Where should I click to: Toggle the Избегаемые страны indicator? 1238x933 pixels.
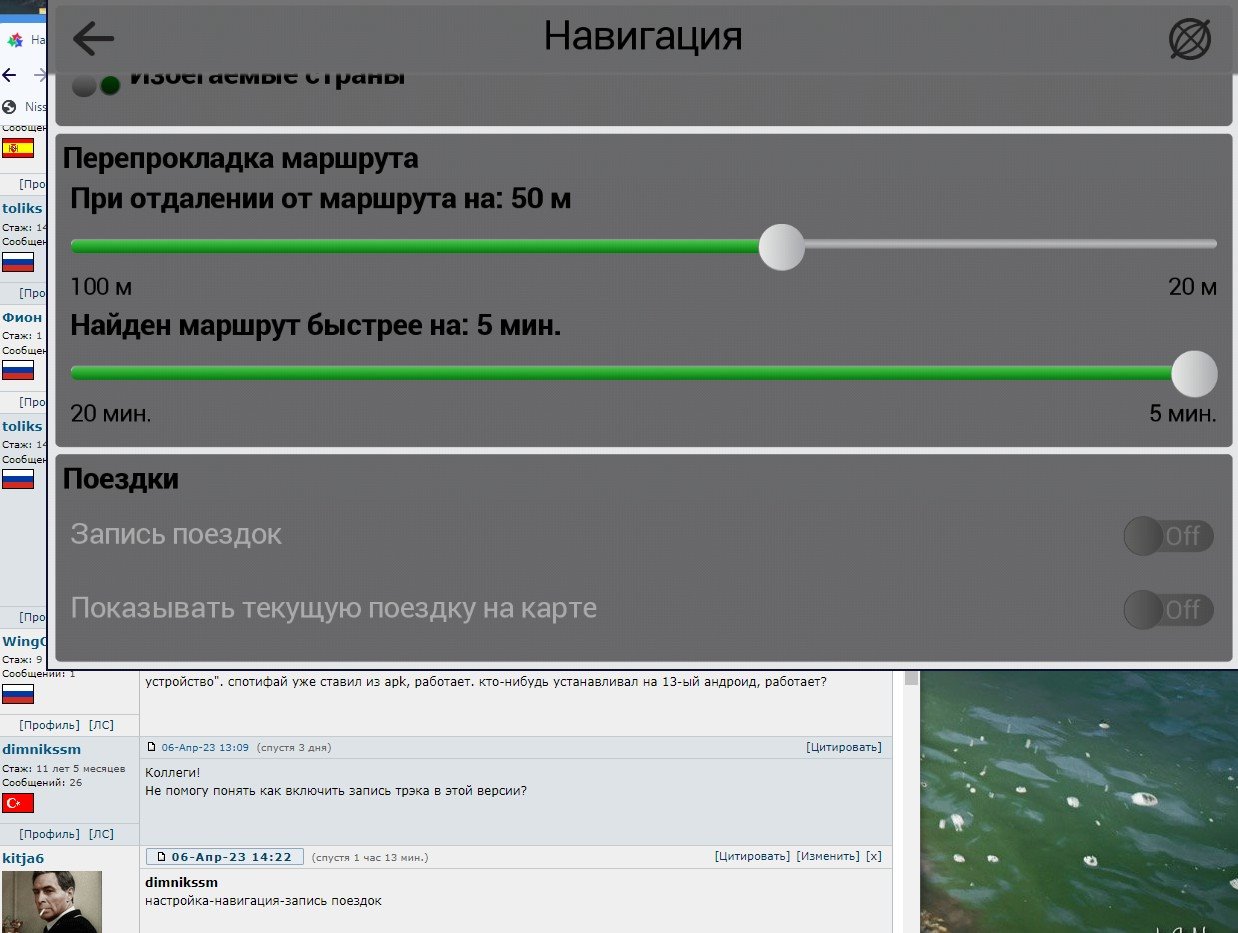(97, 86)
